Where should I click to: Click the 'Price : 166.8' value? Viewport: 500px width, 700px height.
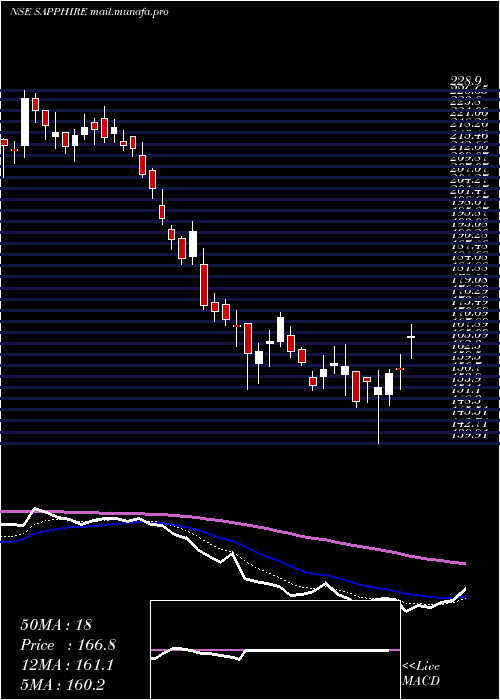(68, 645)
